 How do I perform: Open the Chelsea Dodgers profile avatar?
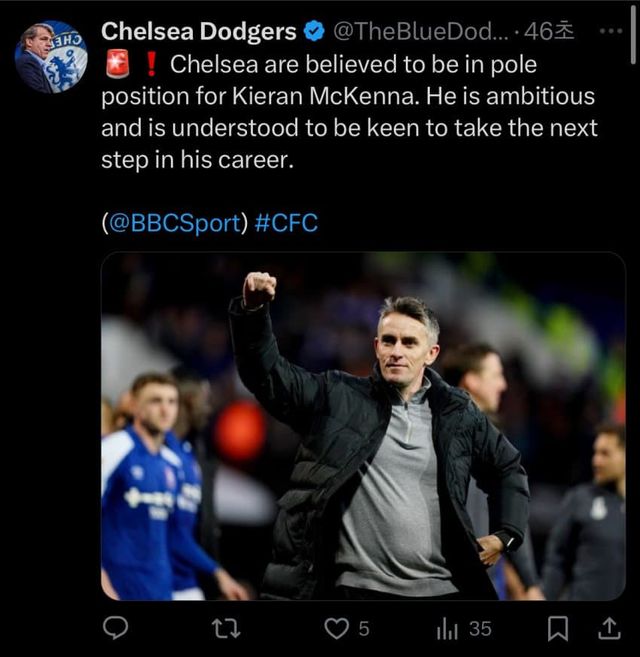(x=50, y=56)
